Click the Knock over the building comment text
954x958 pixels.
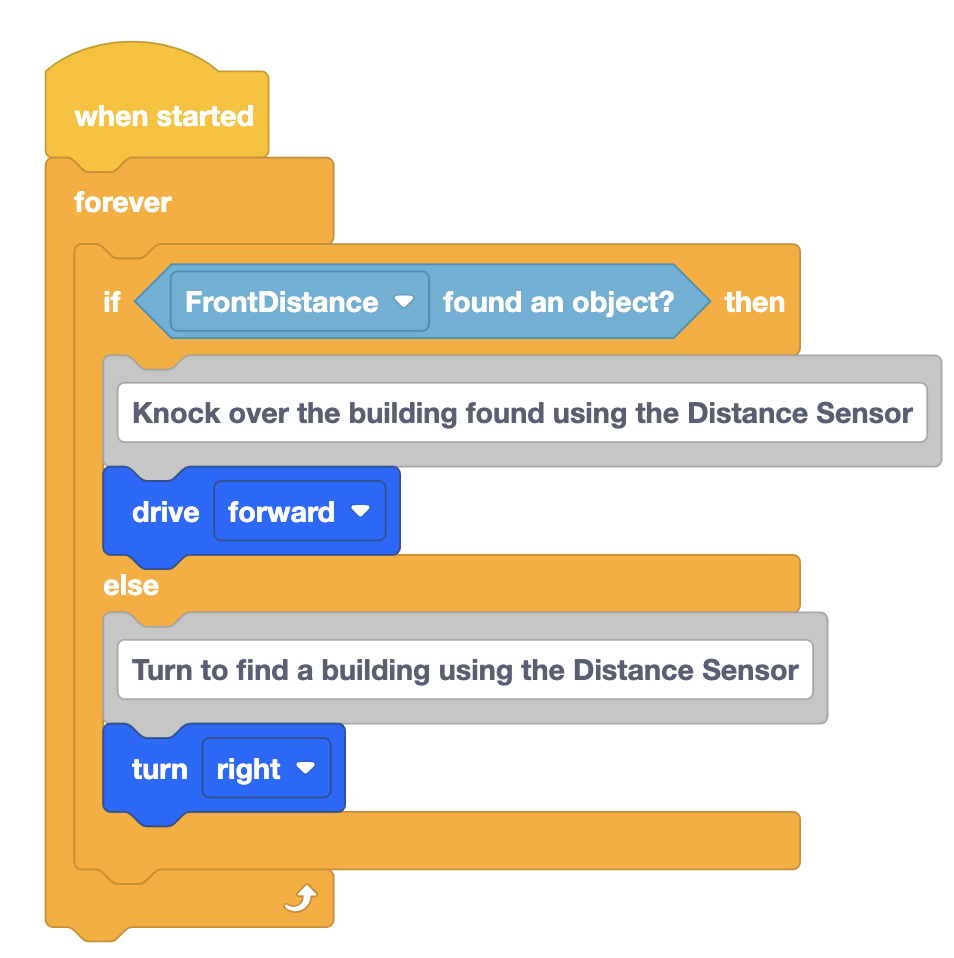coord(523,413)
